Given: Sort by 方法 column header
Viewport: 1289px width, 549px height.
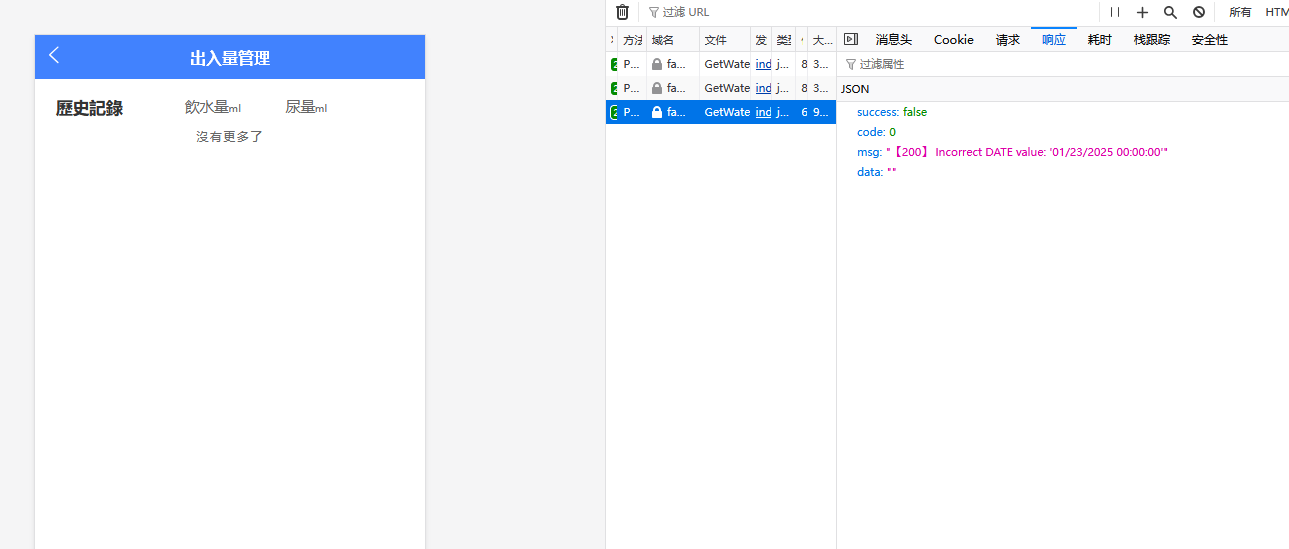Looking at the screenshot, I should 632,40.
